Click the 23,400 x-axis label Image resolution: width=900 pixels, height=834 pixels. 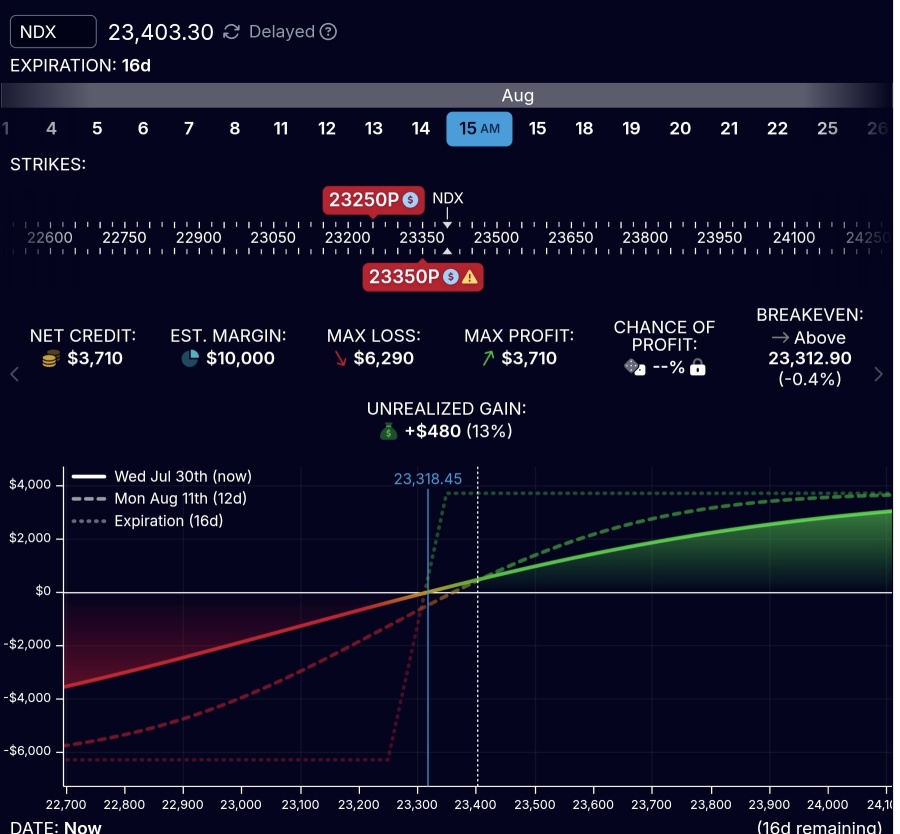tap(475, 805)
